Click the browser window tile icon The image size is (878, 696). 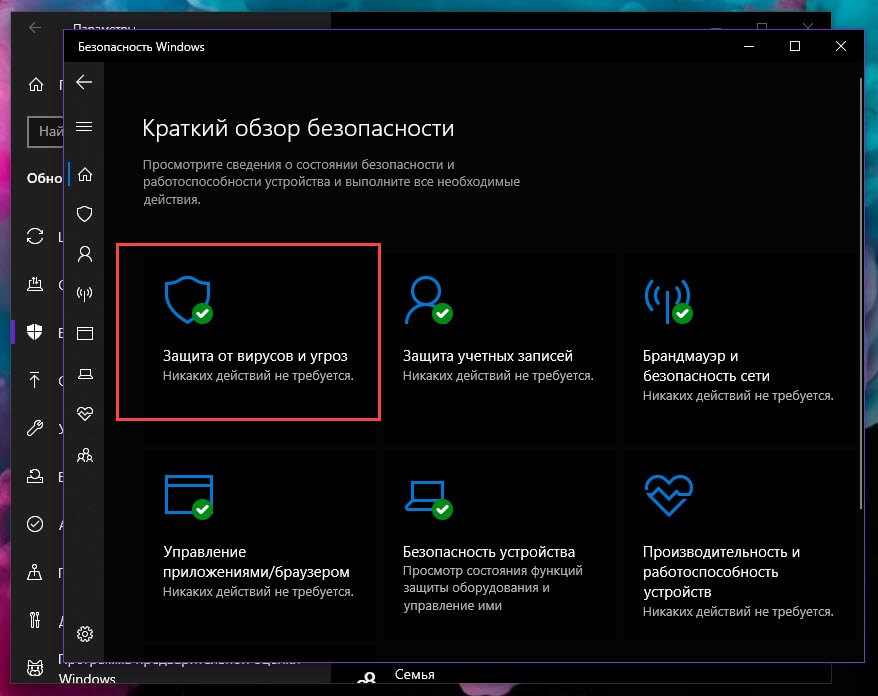click(189, 496)
